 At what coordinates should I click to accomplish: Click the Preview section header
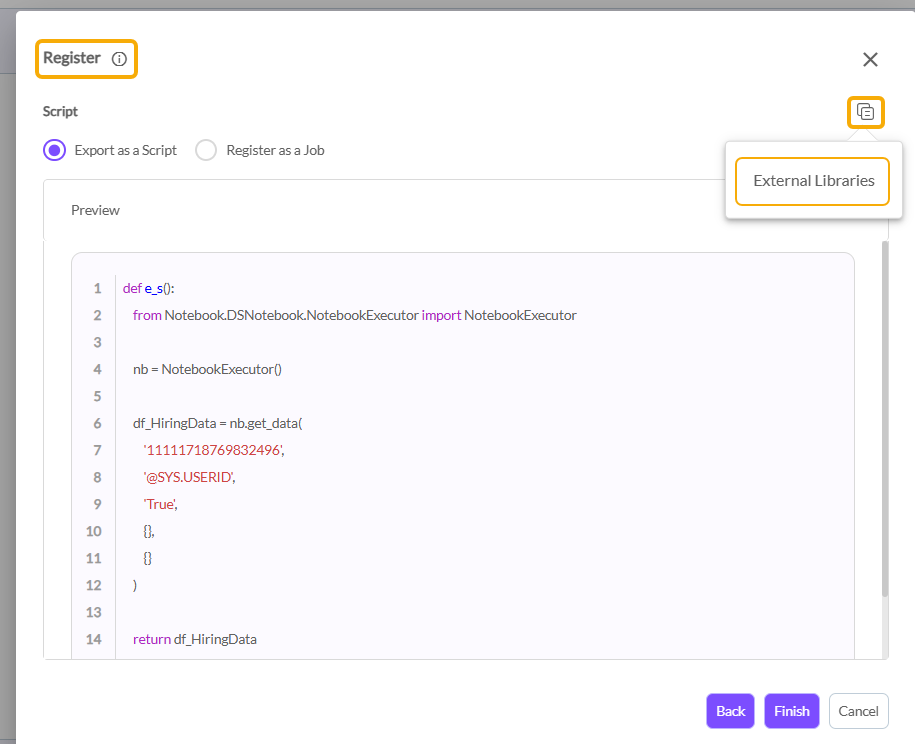(95, 210)
